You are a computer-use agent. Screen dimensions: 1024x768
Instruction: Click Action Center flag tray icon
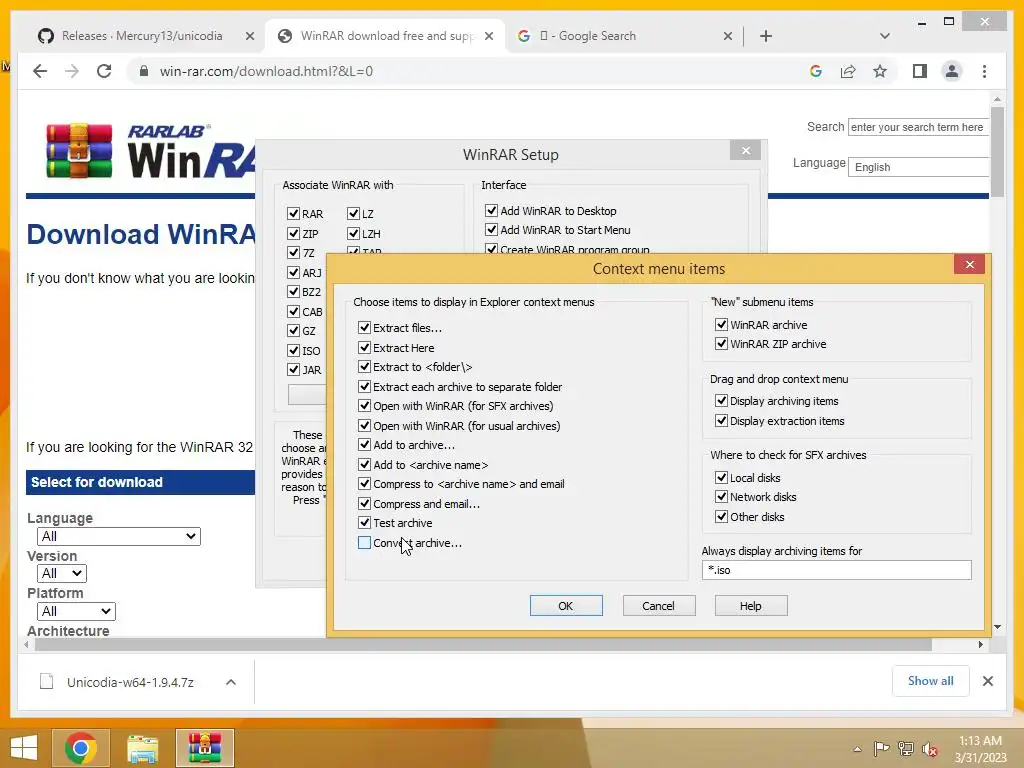(x=881, y=749)
